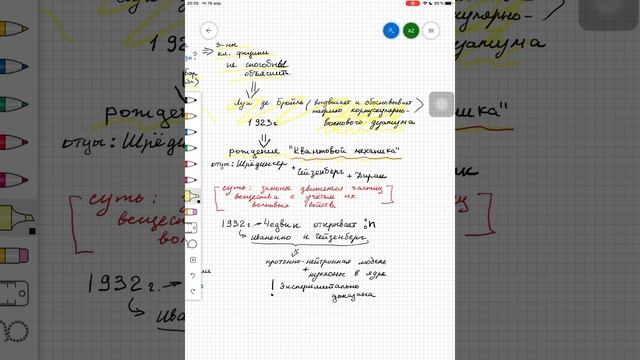Tap the handwritten "1932г" line
The width and height of the screenshot is (640, 360).
pos(299,224)
